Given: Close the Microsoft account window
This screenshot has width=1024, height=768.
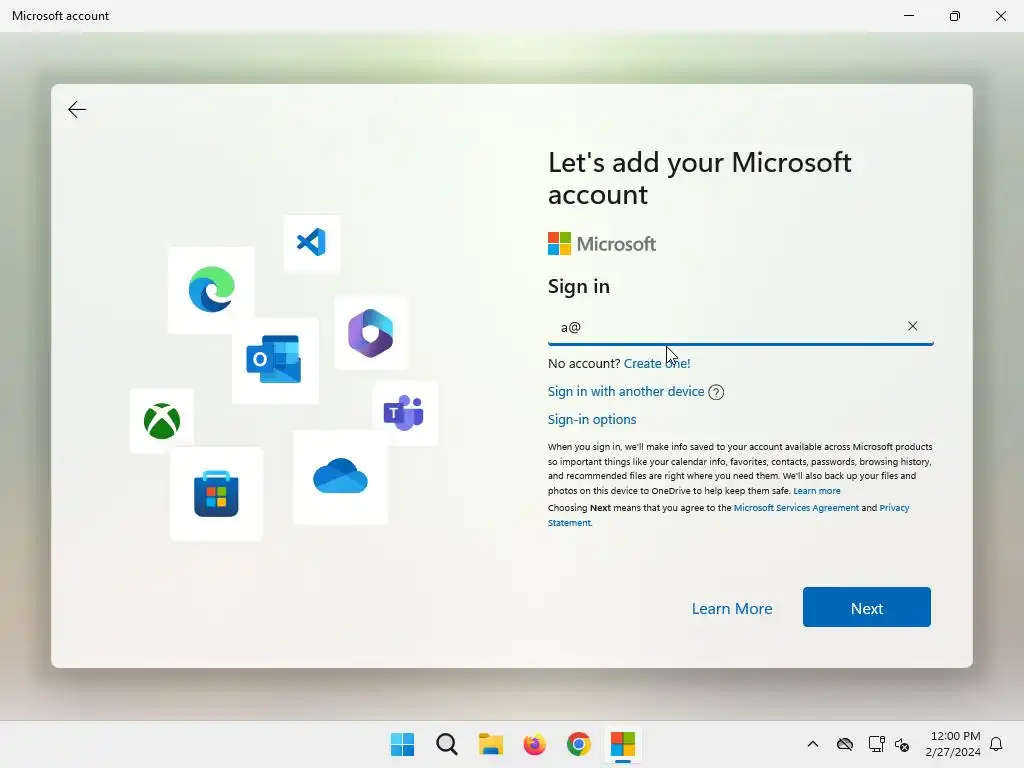Looking at the screenshot, I should click(1000, 16).
